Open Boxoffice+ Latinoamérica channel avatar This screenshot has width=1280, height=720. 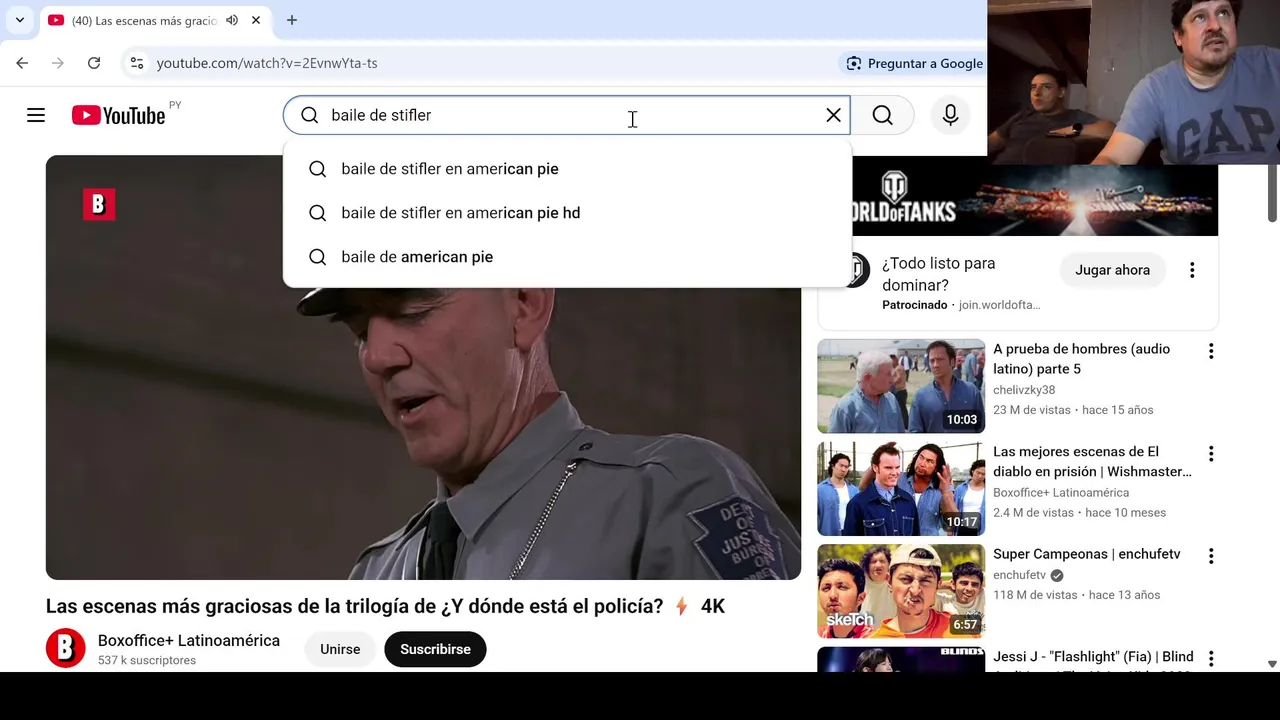(x=65, y=649)
